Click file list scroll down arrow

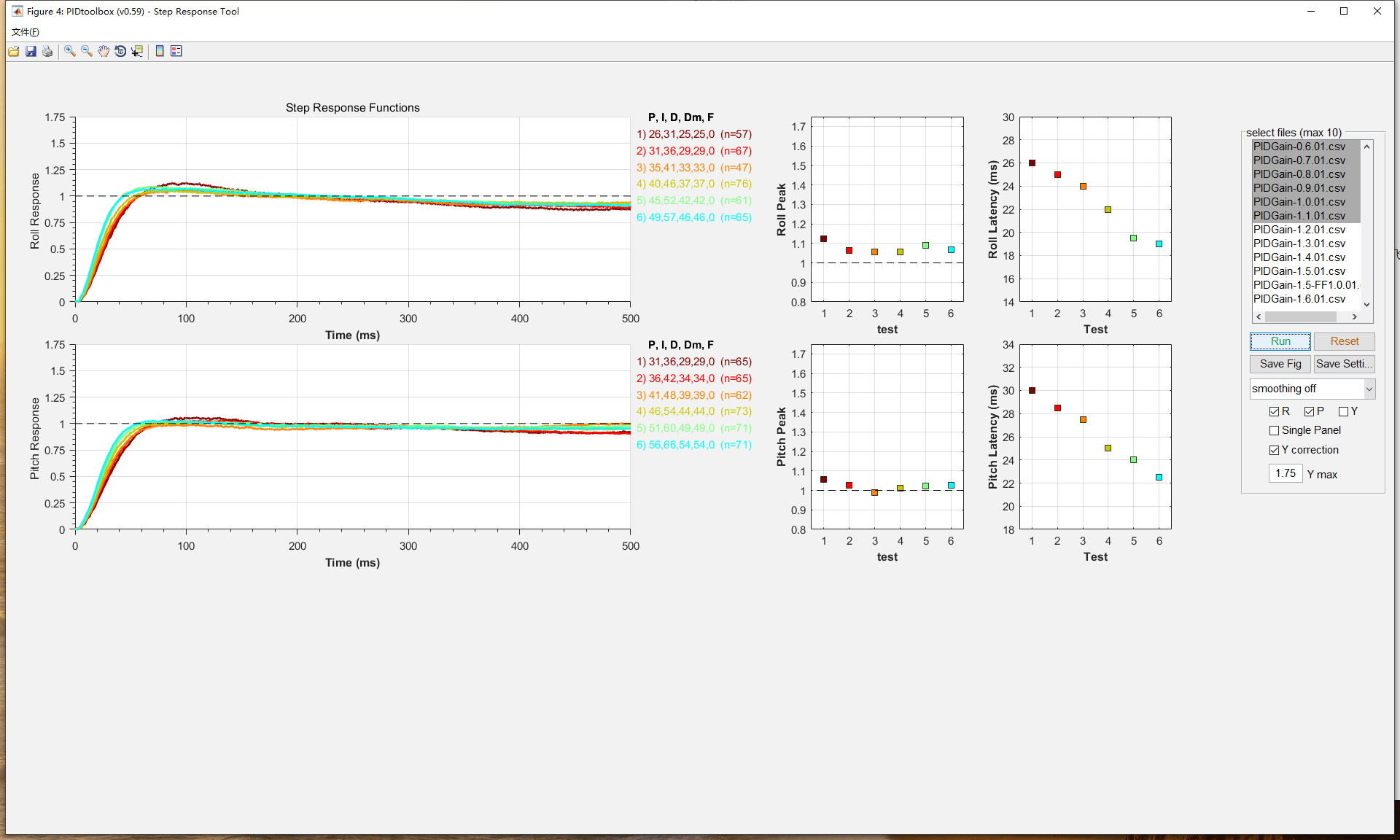point(1367,304)
